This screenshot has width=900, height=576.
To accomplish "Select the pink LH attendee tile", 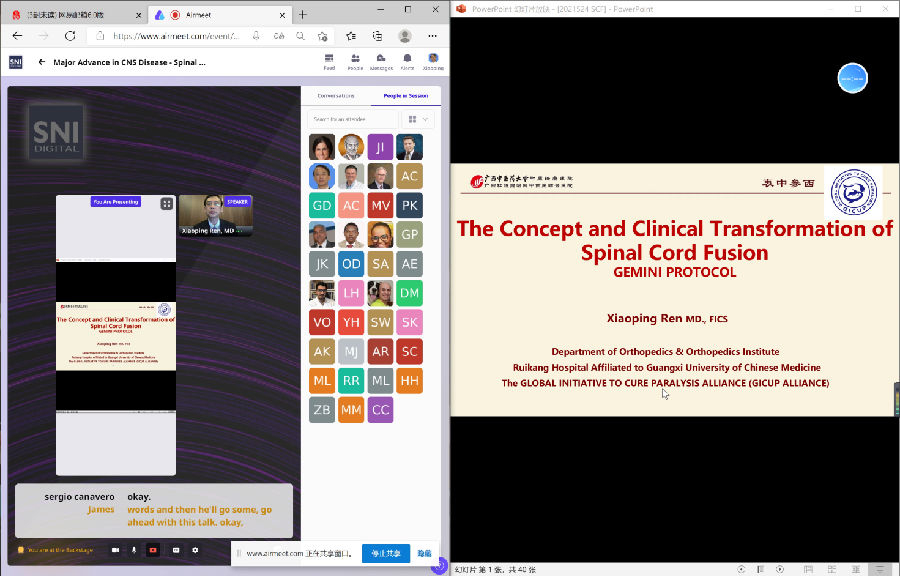I will point(351,293).
